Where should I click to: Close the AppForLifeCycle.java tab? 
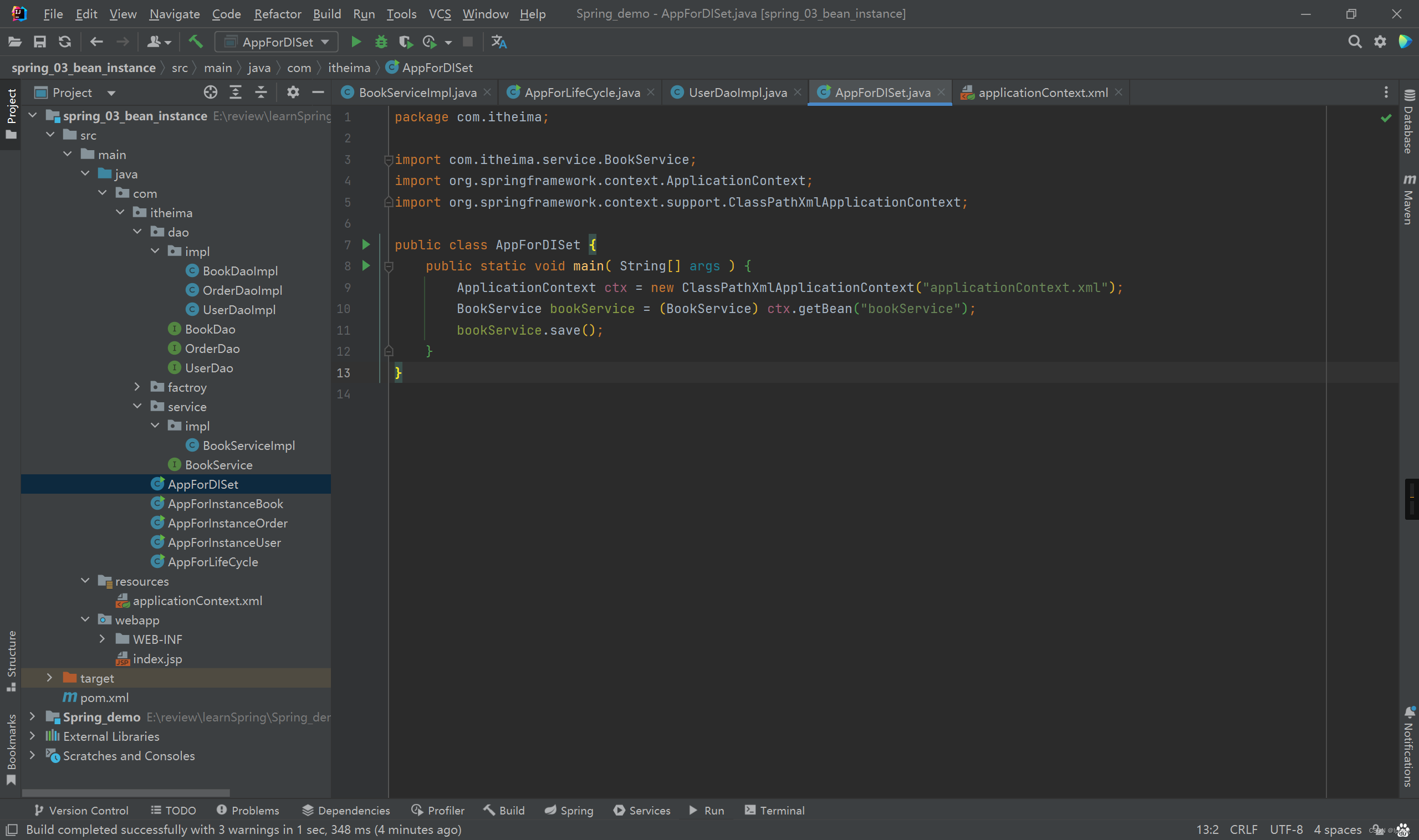click(x=651, y=93)
